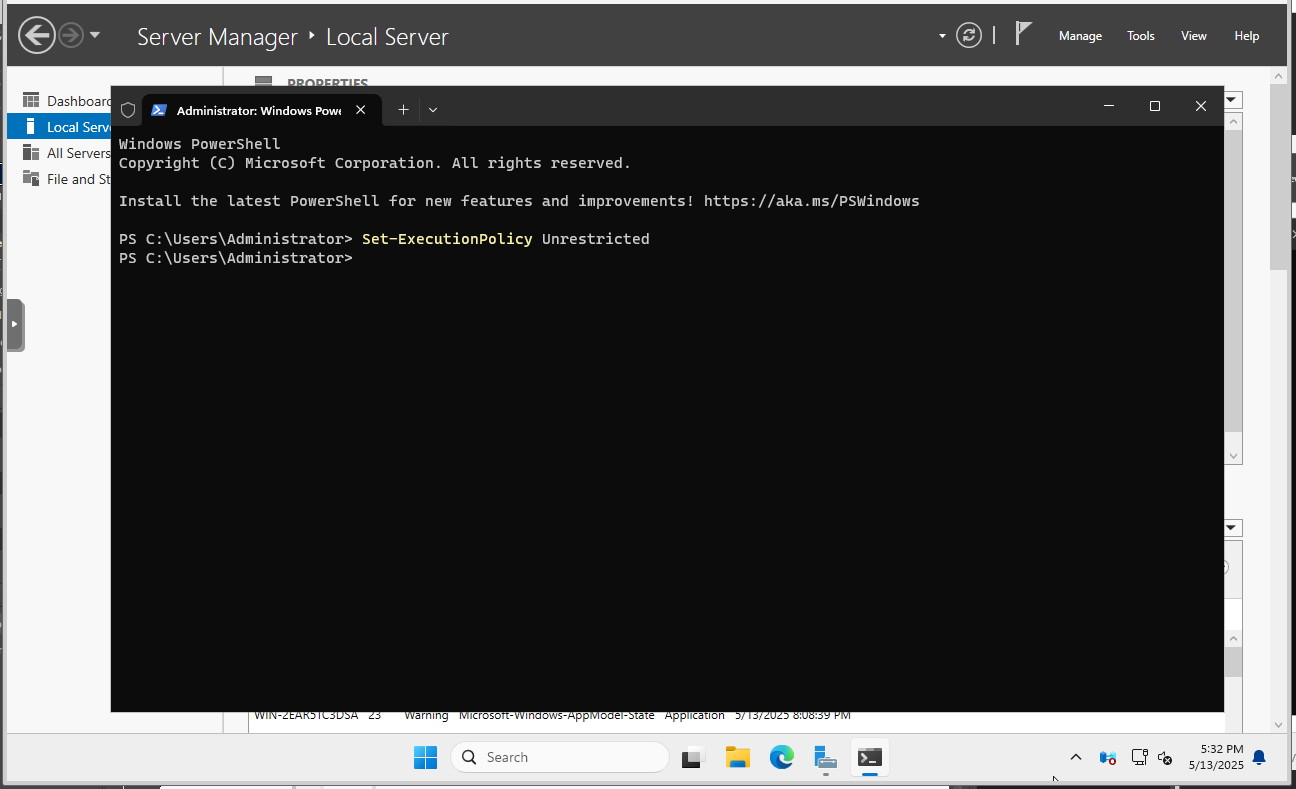Click the Windows Terminal taskbar icon

click(869, 757)
